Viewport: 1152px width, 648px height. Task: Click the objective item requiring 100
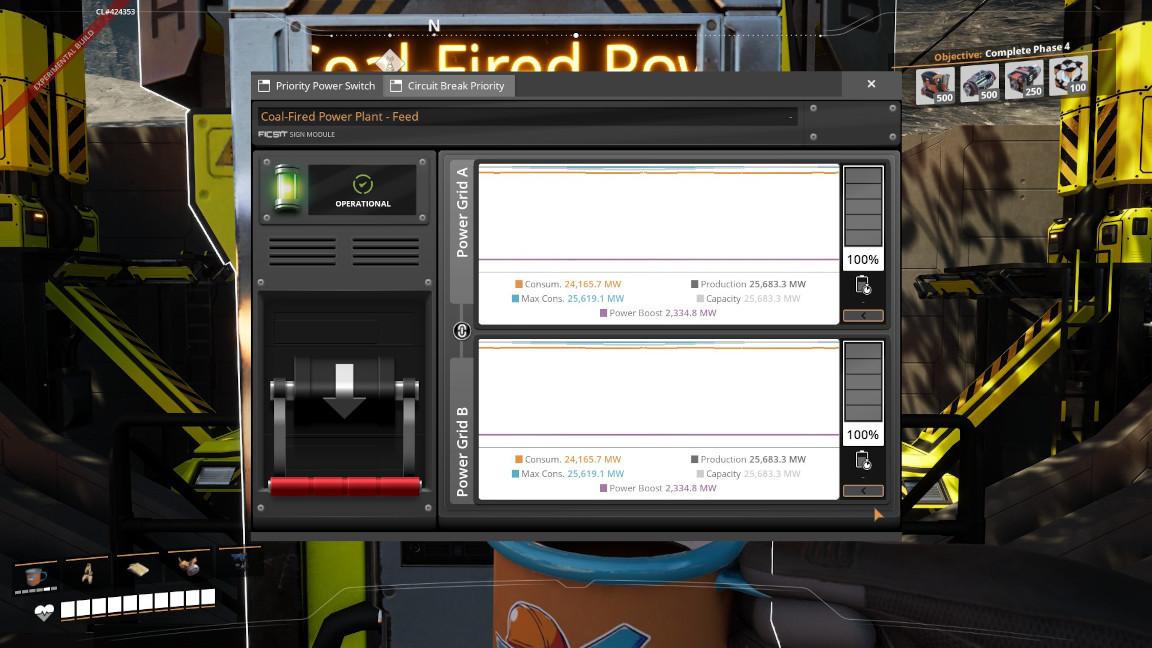pos(1068,79)
